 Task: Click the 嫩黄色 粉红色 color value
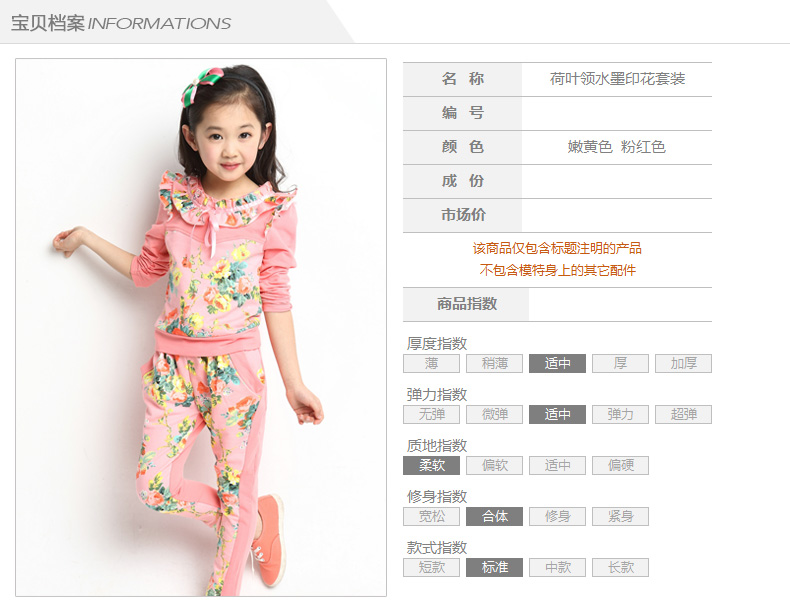(x=617, y=147)
